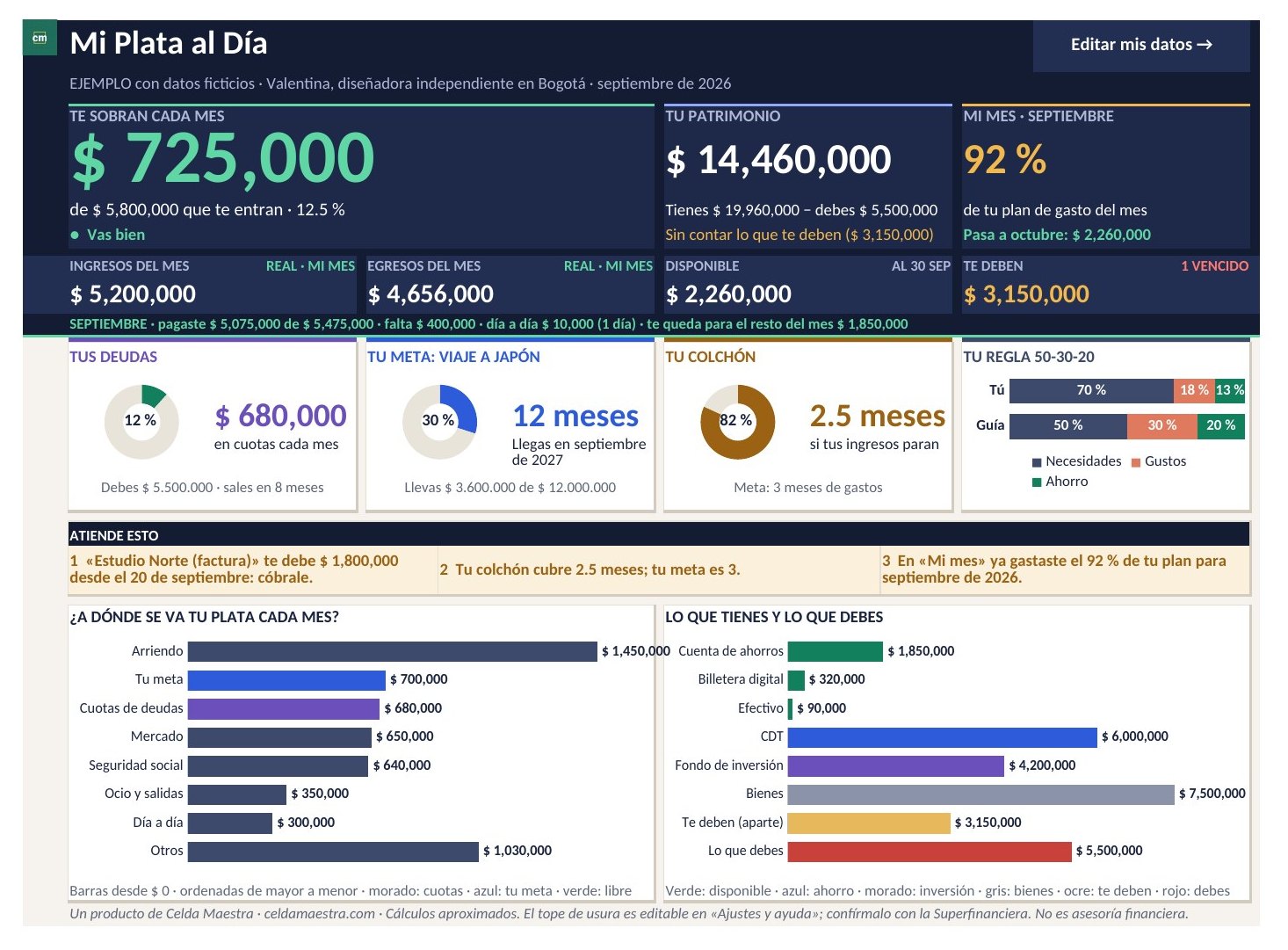
Task: Open alert 2 about colchón covering 2.5 meses
Action: (x=659, y=569)
